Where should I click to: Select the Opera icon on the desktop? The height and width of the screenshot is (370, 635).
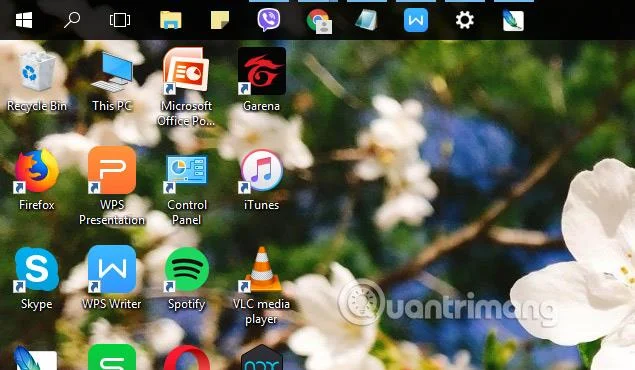(187, 358)
